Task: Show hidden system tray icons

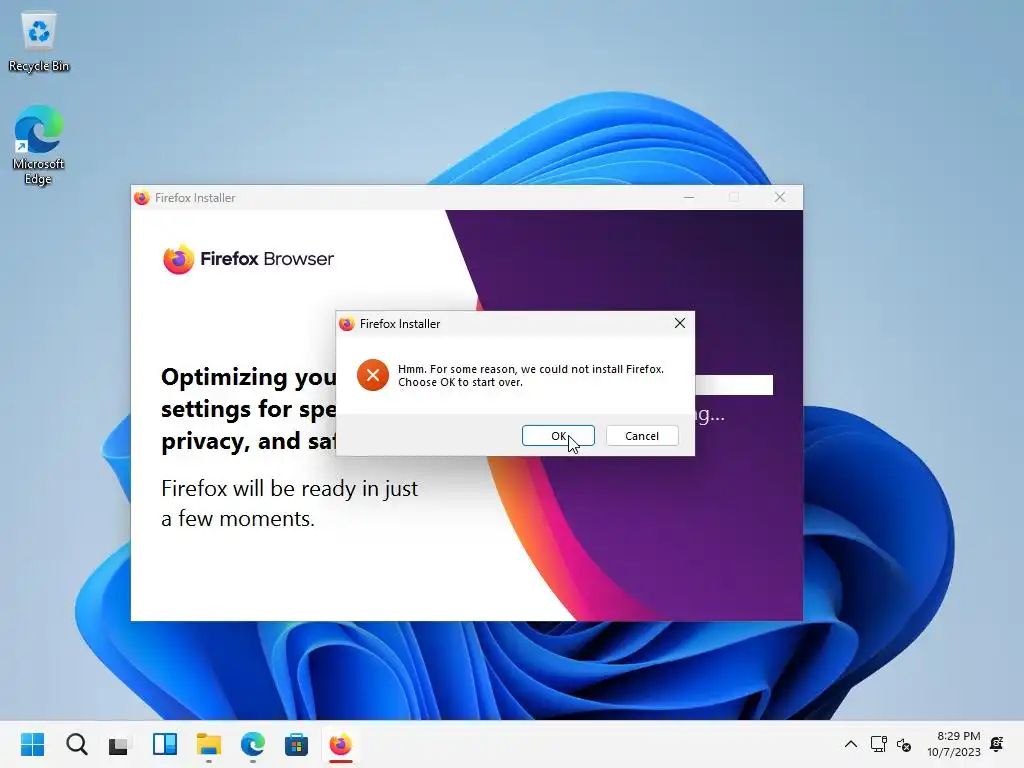Action: click(851, 744)
